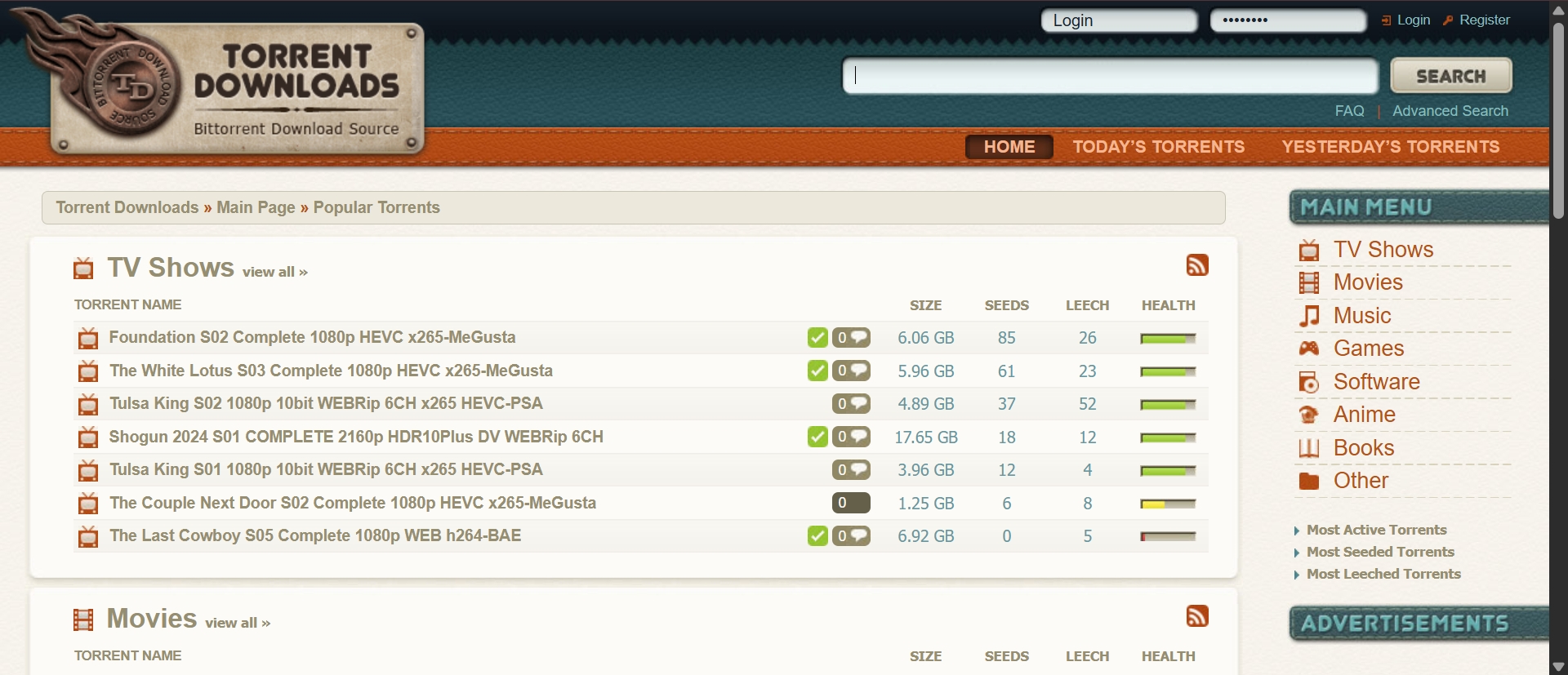Select Software in the main menu

pos(1377,382)
